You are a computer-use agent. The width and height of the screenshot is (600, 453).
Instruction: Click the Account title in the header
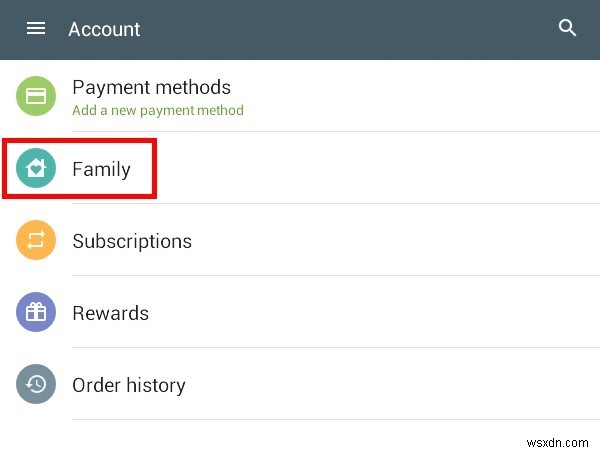click(x=104, y=29)
